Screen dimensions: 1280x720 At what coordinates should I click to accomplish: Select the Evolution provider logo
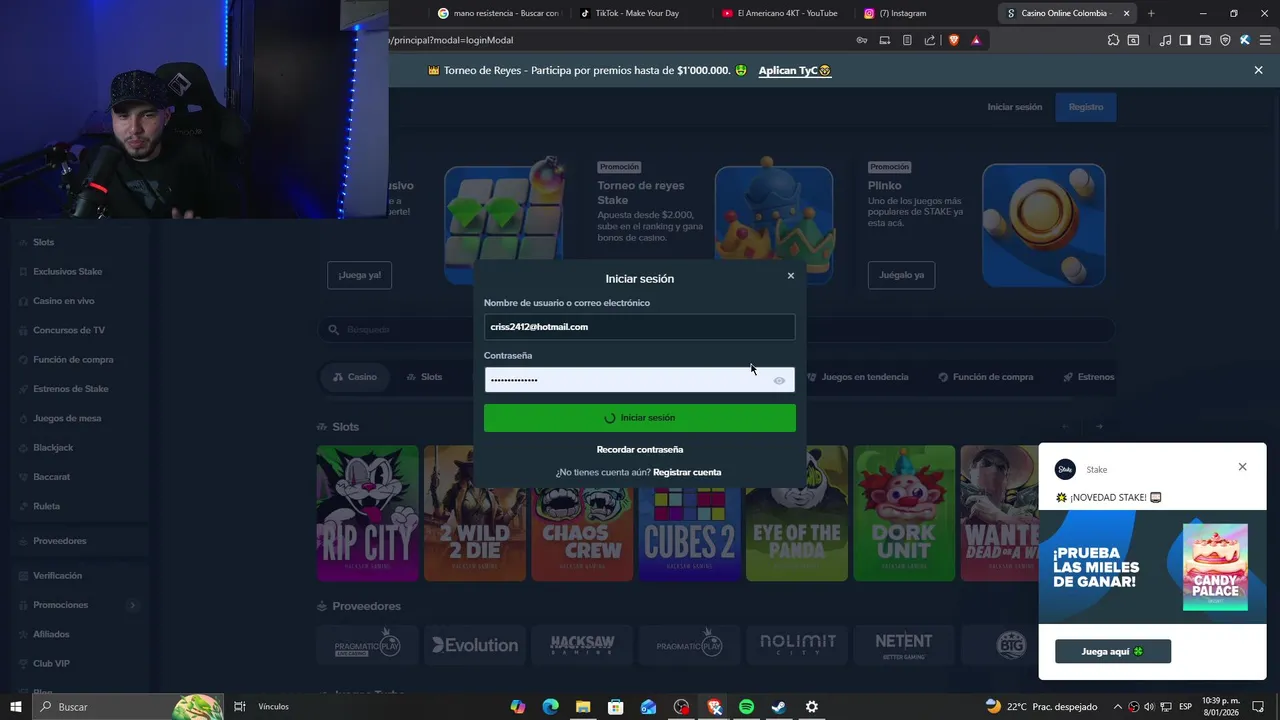click(475, 646)
